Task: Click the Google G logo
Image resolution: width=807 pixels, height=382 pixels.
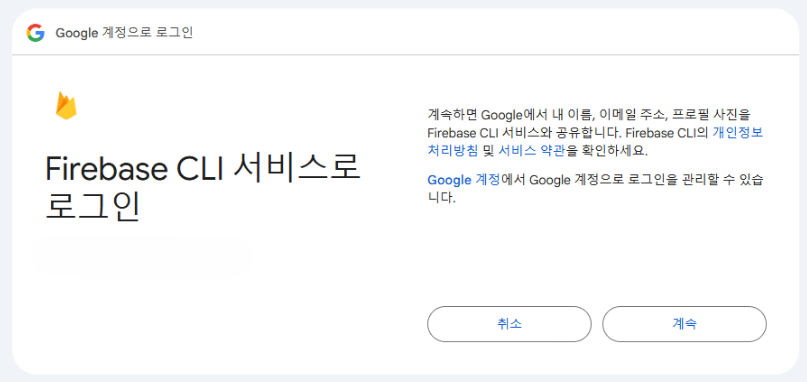Action: (36, 33)
